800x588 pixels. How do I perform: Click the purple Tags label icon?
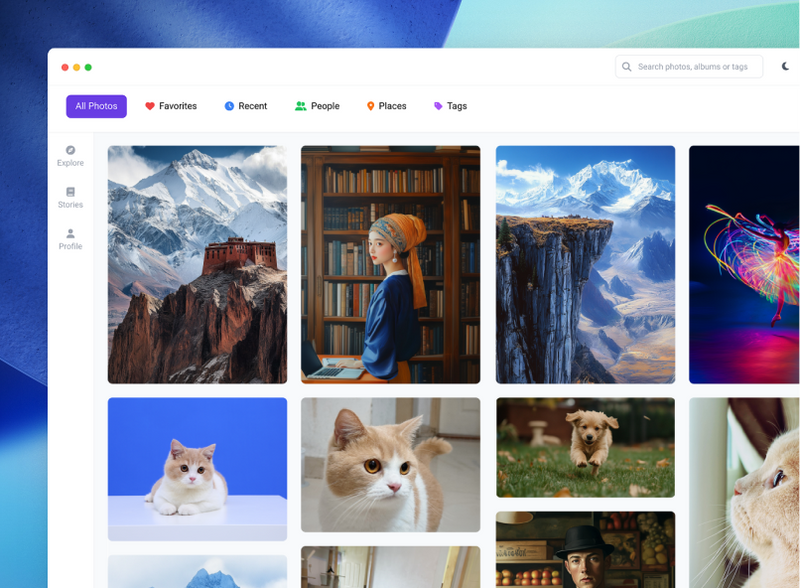click(438, 106)
